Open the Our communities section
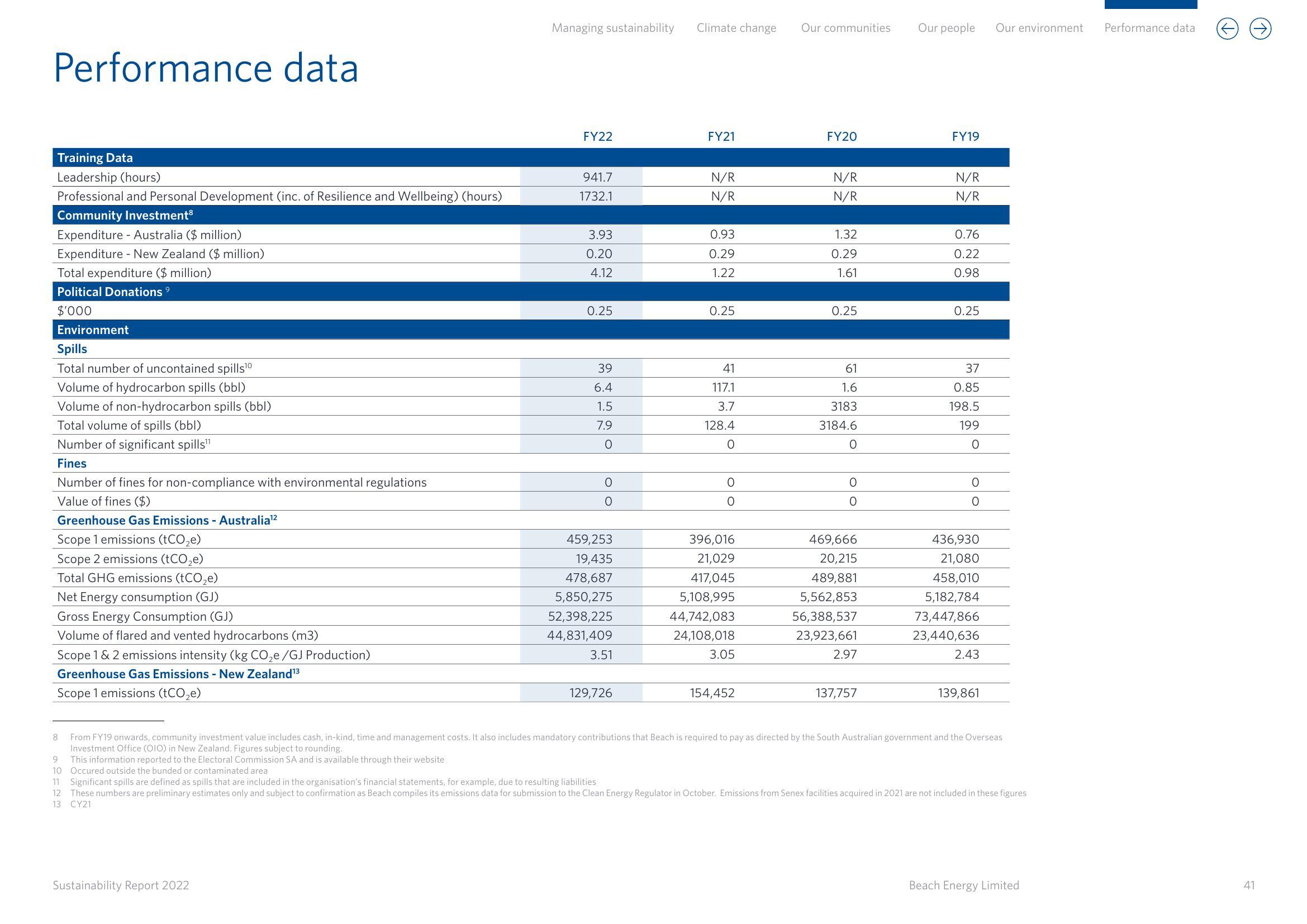 click(x=845, y=28)
